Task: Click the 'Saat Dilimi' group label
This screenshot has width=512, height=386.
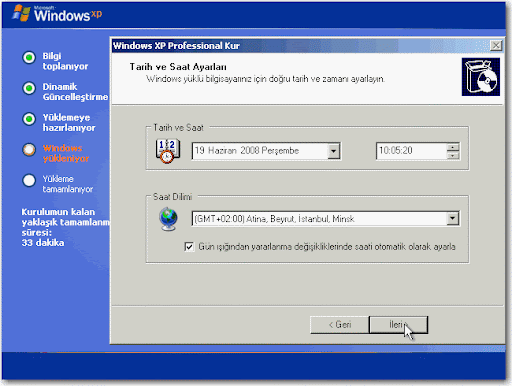Action: click(x=172, y=197)
